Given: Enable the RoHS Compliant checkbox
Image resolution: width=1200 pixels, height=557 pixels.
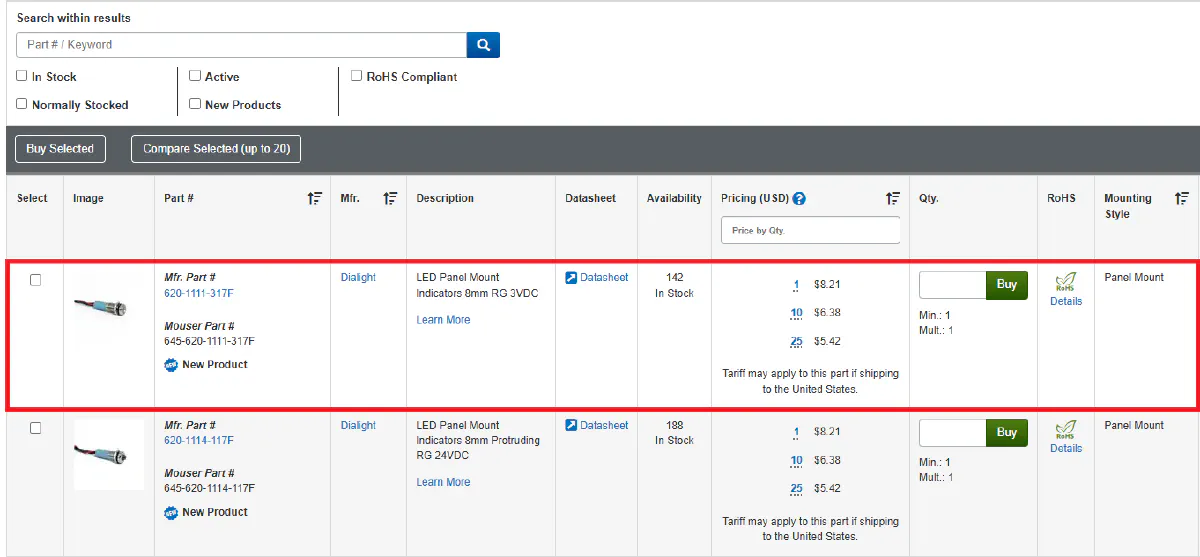Looking at the screenshot, I should [357, 76].
